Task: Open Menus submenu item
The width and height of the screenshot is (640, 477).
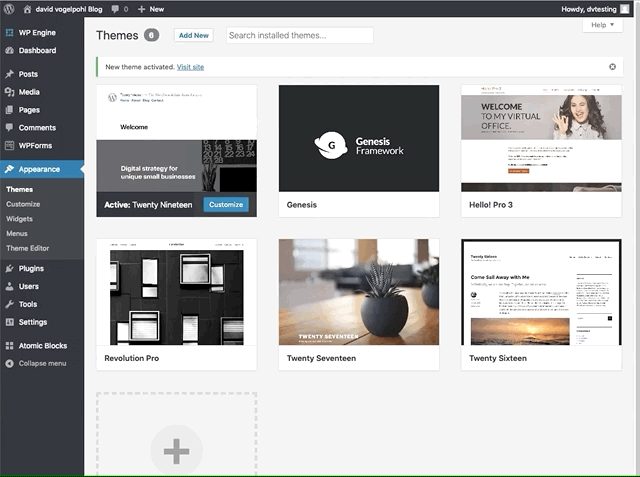Action: click(x=17, y=233)
